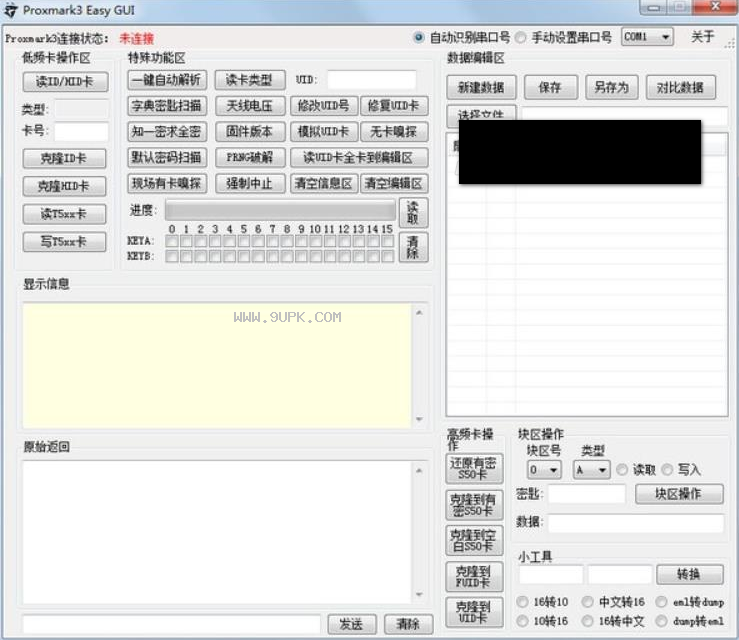Click 模拟UID卡 button
Screen dimensions: 739x640
coord(324,131)
